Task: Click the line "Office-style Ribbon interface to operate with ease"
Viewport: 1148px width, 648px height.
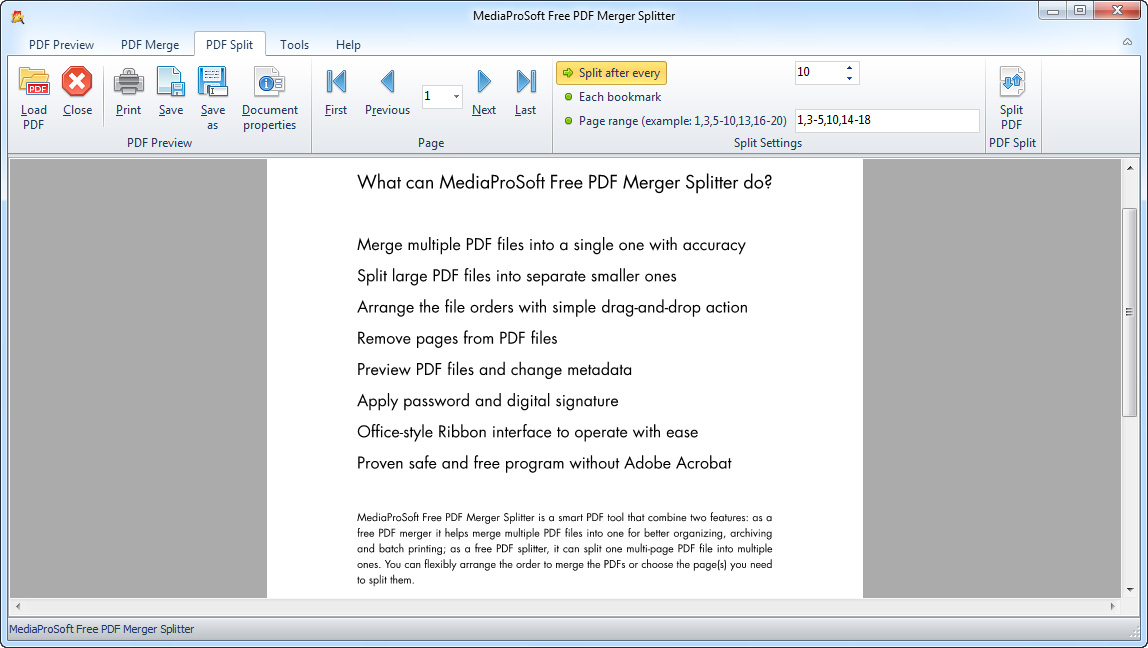Action: 527,432
